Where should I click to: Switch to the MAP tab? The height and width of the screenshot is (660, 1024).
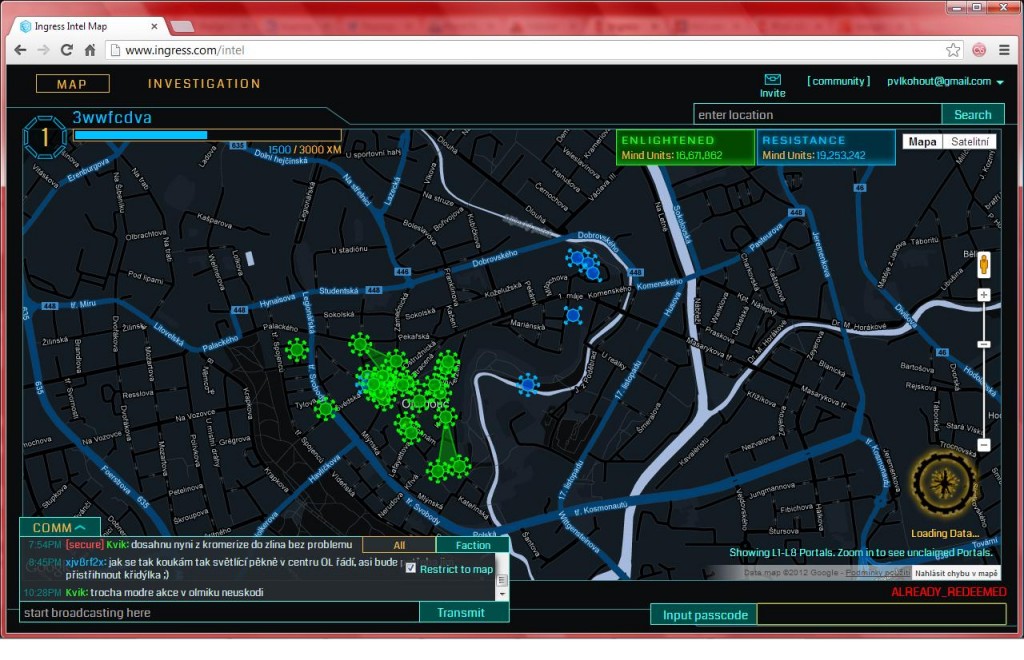pyautogui.click(x=72, y=84)
